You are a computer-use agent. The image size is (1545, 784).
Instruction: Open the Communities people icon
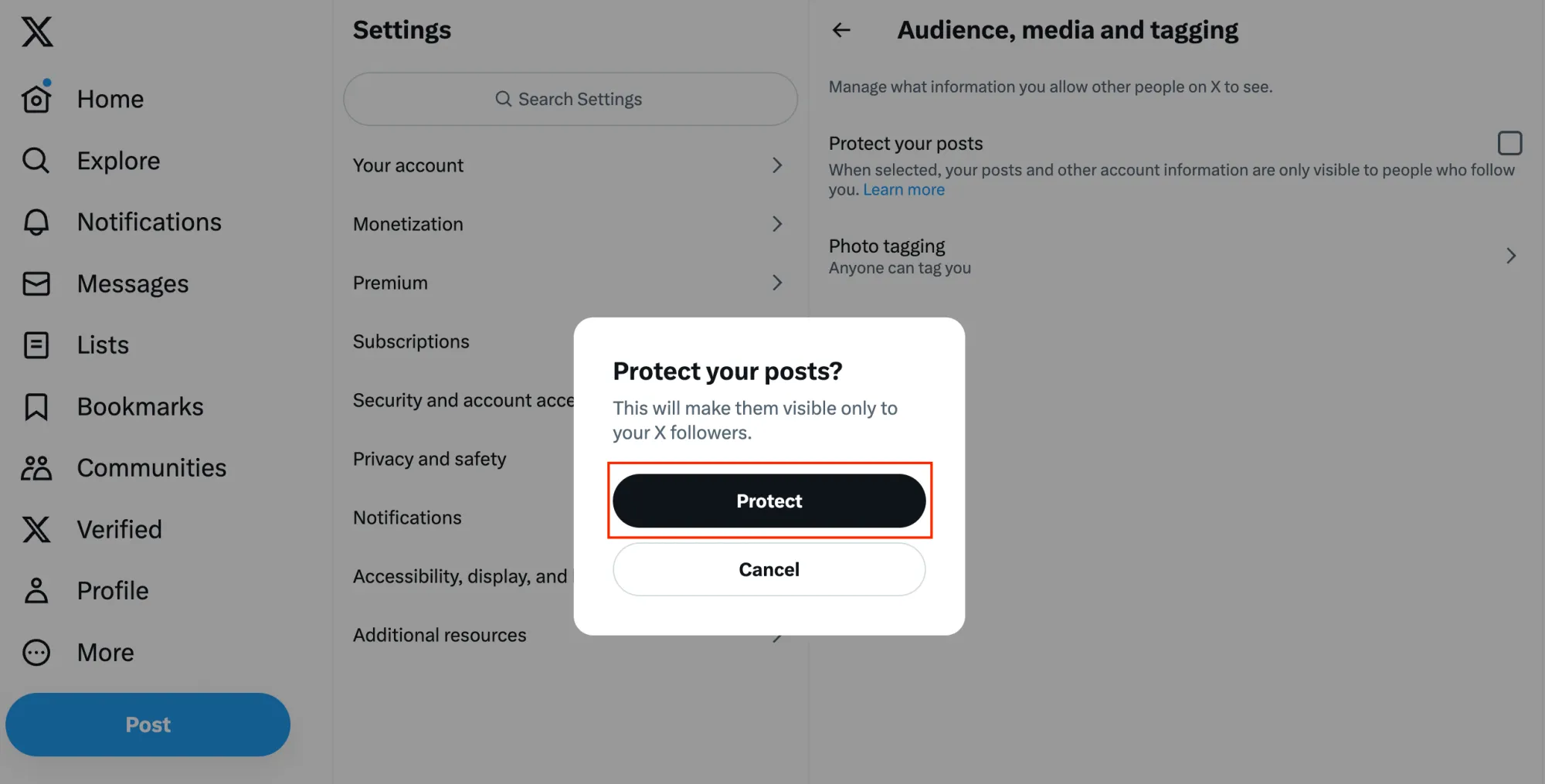[36, 467]
